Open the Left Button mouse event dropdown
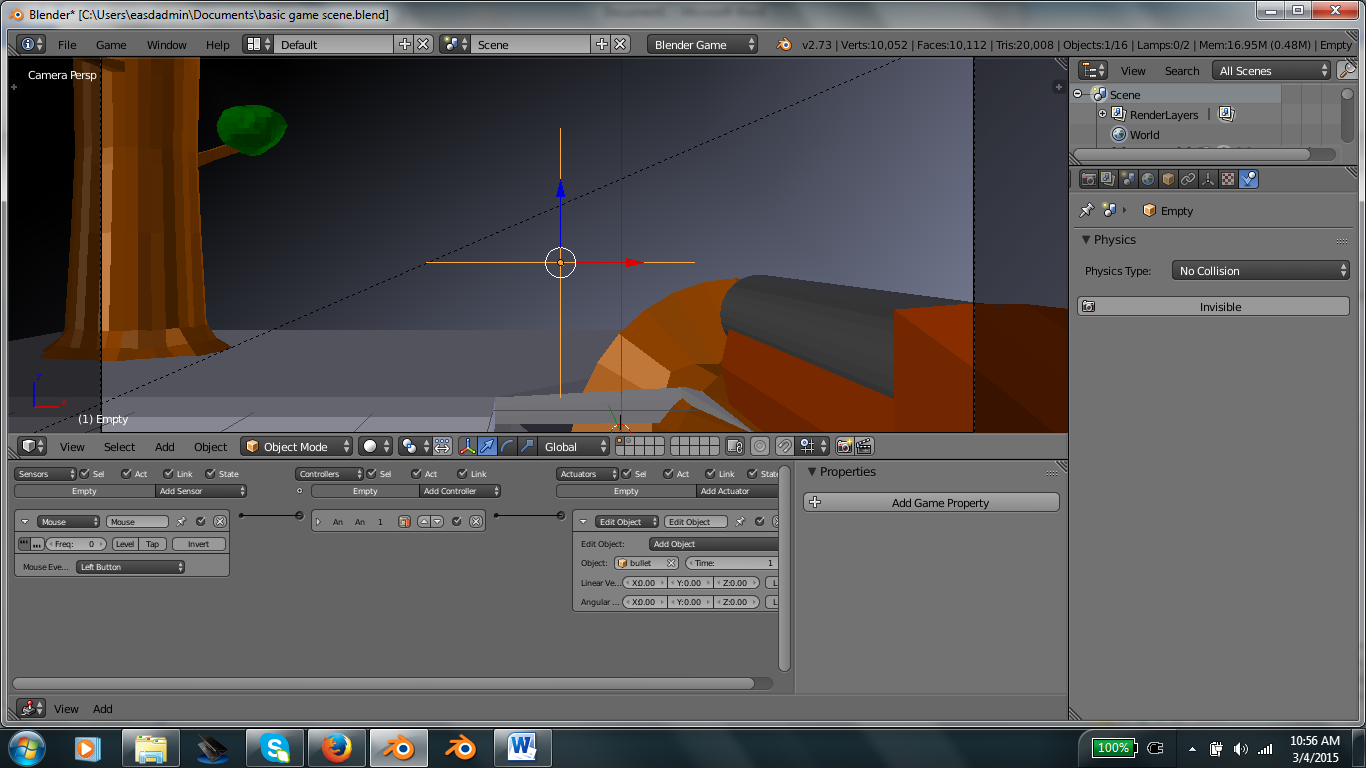The width and height of the screenshot is (1366, 768). tap(131, 567)
